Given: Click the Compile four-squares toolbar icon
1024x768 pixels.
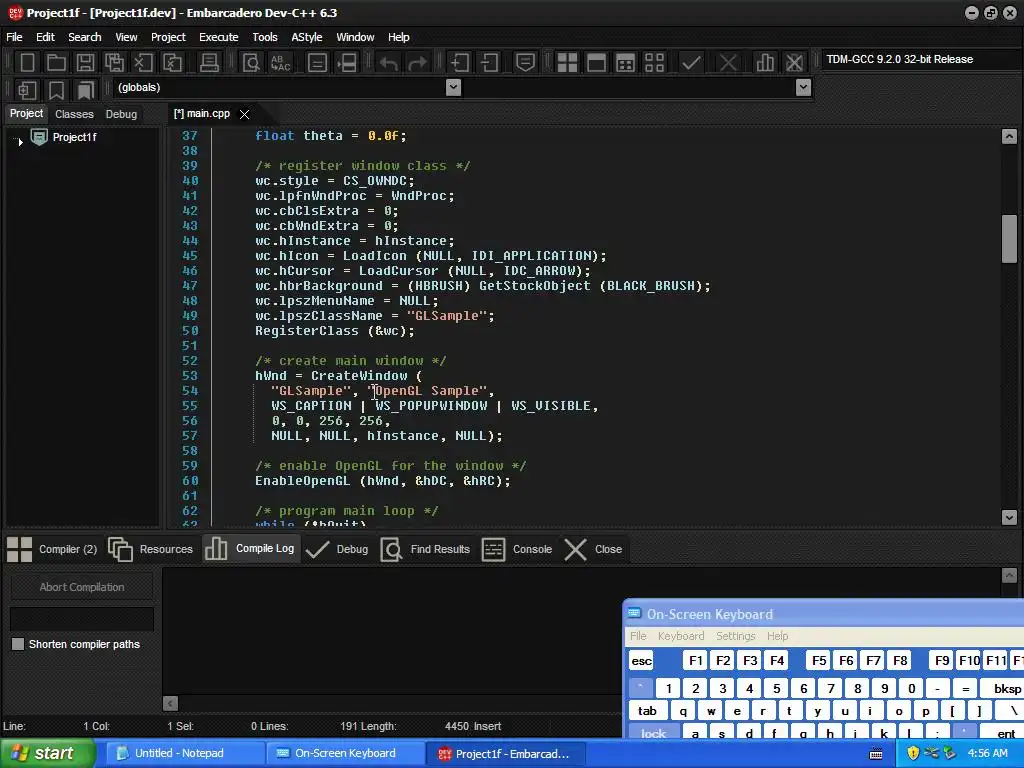Looking at the screenshot, I should [567, 63].
